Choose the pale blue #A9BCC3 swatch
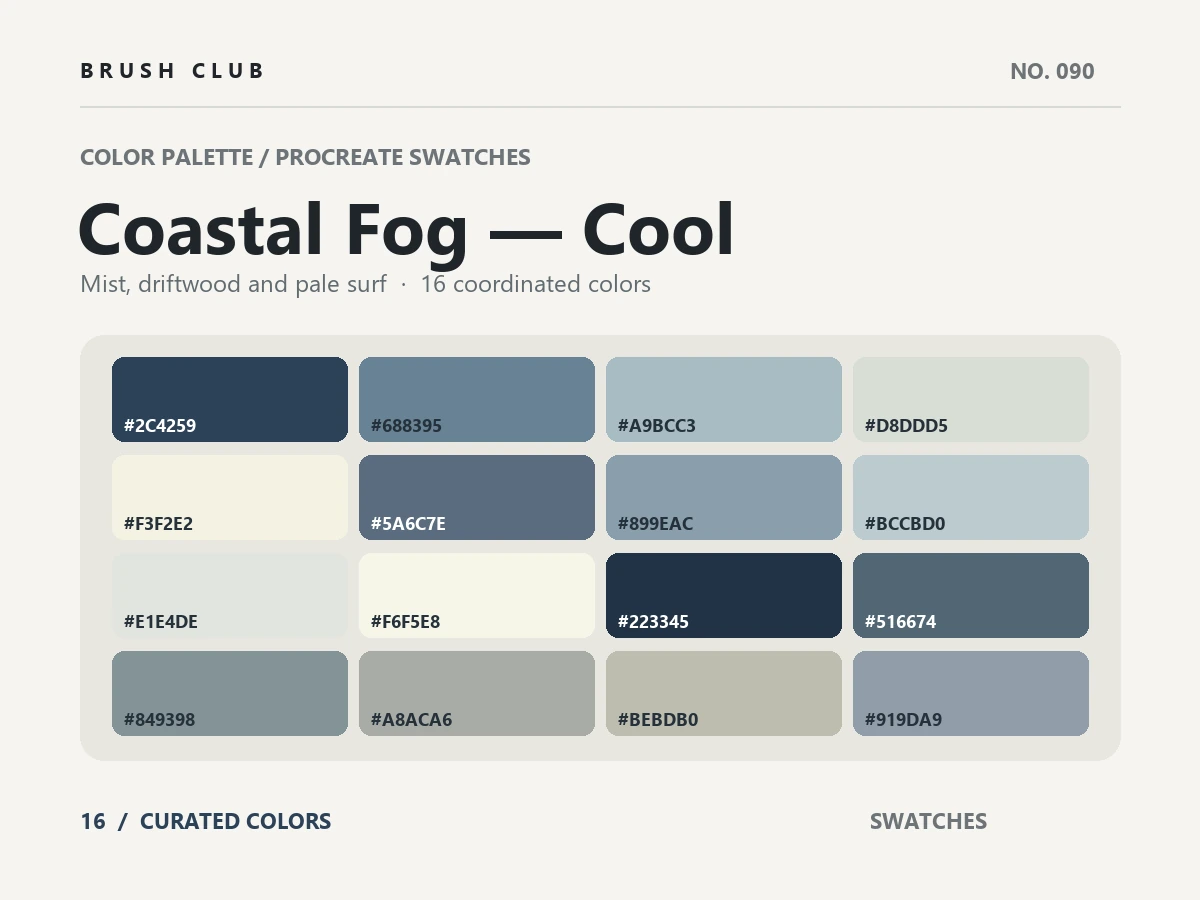1200x900 pixels. (x=724, y=399)
